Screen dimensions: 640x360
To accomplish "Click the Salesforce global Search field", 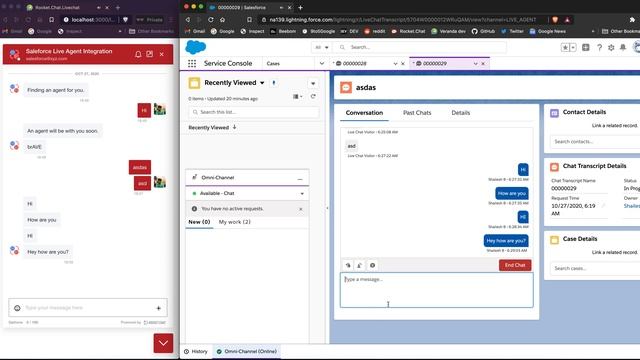I will pos(421,47).
